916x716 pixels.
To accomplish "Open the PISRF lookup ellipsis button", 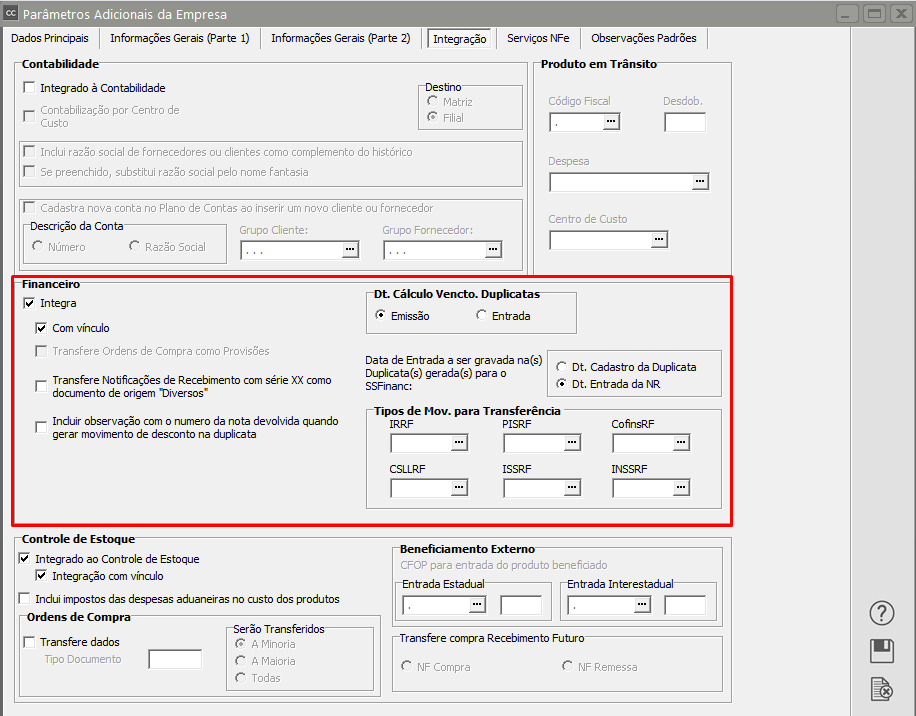I will click(572, 443).
